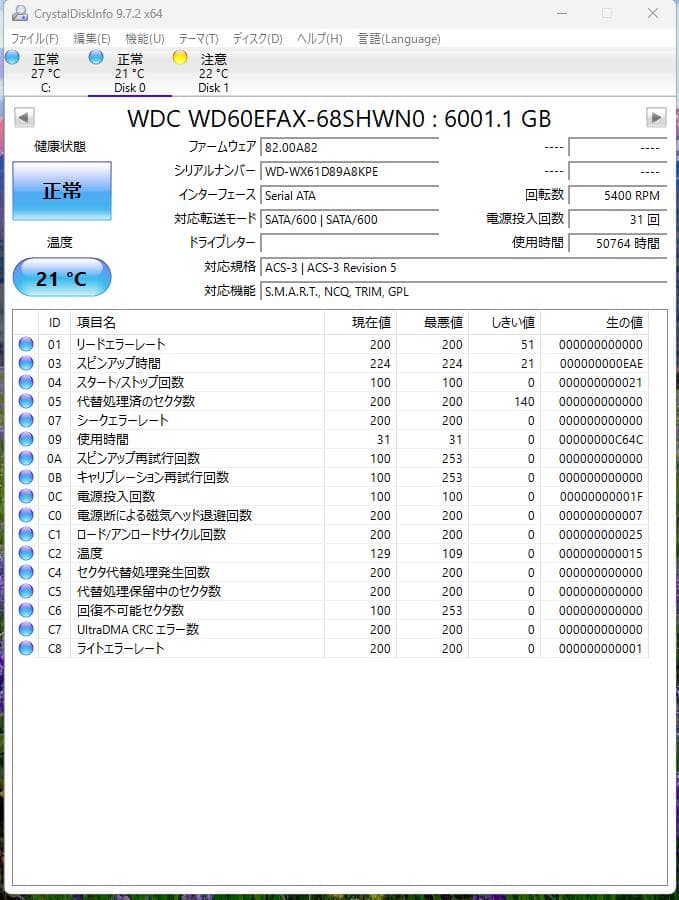
Task: Click status orb for attribute 07 シークエラーレート
Action: coord(26,420)
